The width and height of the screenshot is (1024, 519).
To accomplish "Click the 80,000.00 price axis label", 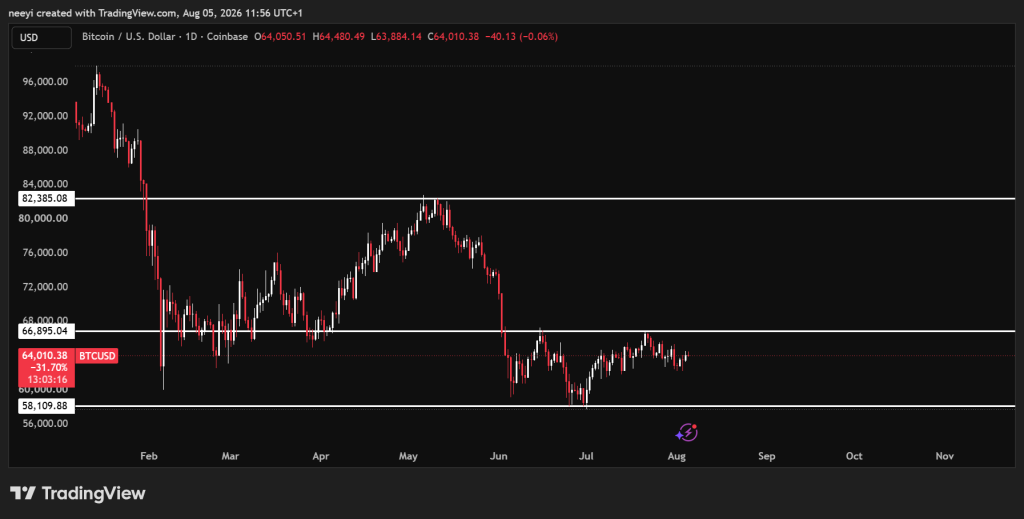I will point(44,218).
